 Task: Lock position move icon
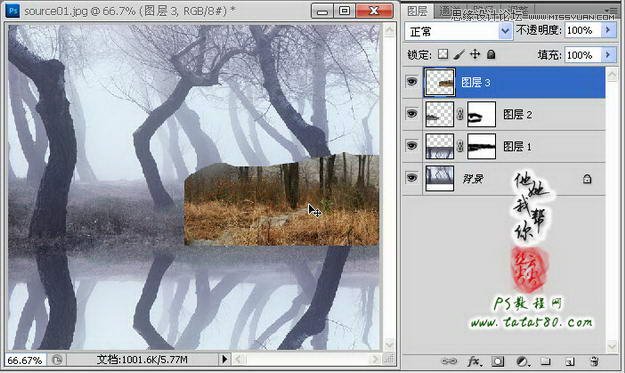(x=475, y=54)
